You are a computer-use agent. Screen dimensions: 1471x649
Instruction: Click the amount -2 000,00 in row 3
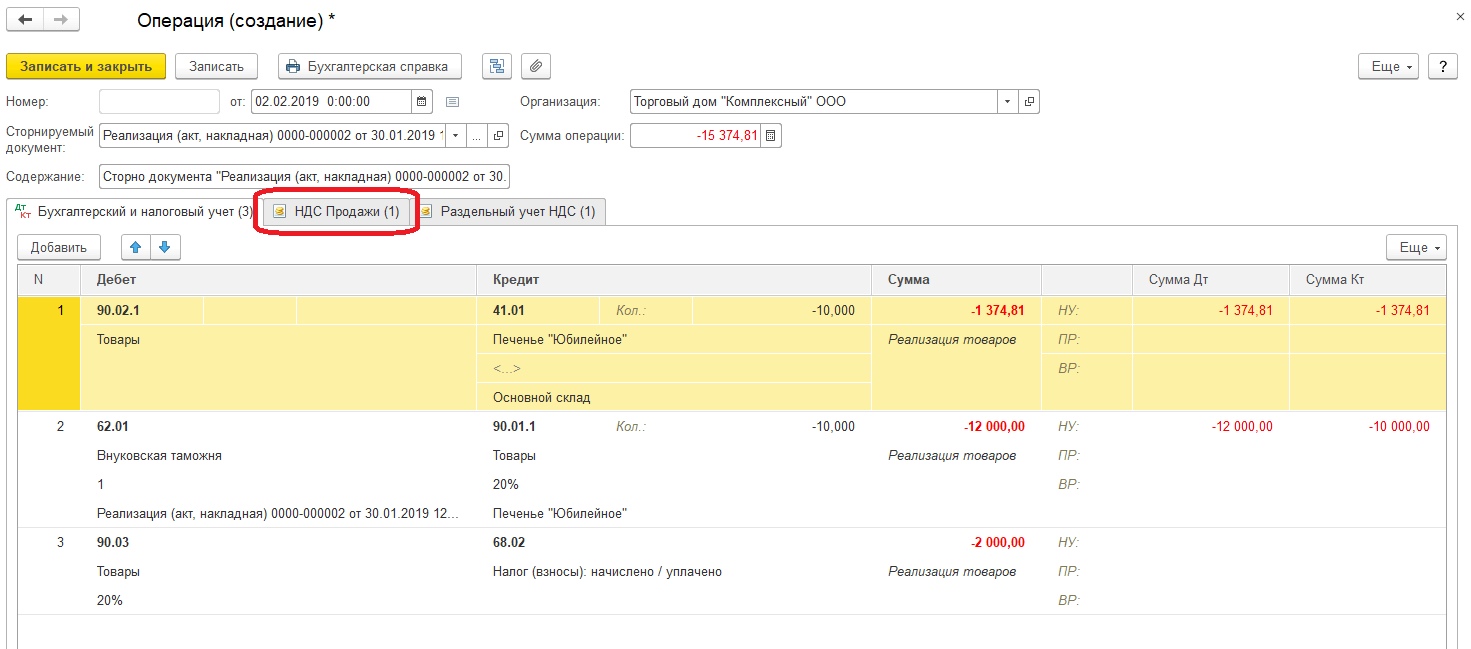point(998,543)
